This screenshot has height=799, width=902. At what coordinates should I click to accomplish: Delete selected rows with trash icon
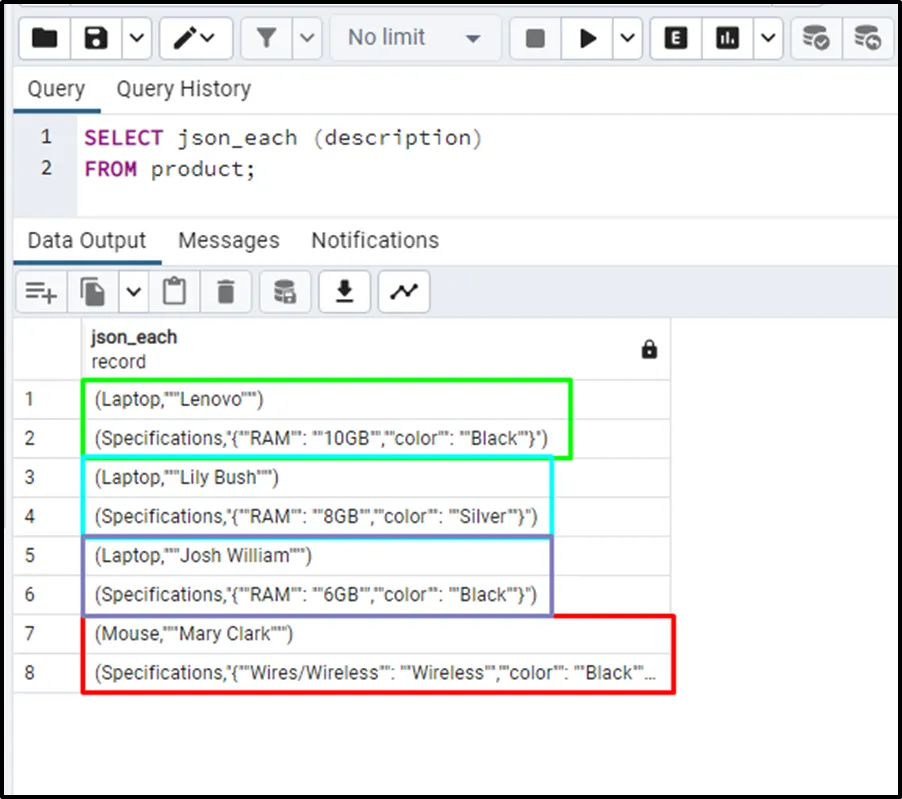(x=226, y=292)
